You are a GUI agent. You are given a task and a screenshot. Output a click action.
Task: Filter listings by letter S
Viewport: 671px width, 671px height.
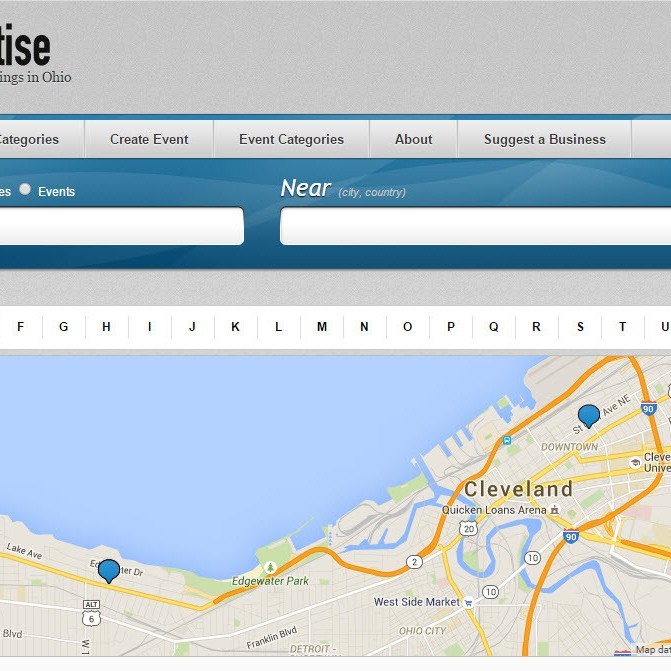579,327
